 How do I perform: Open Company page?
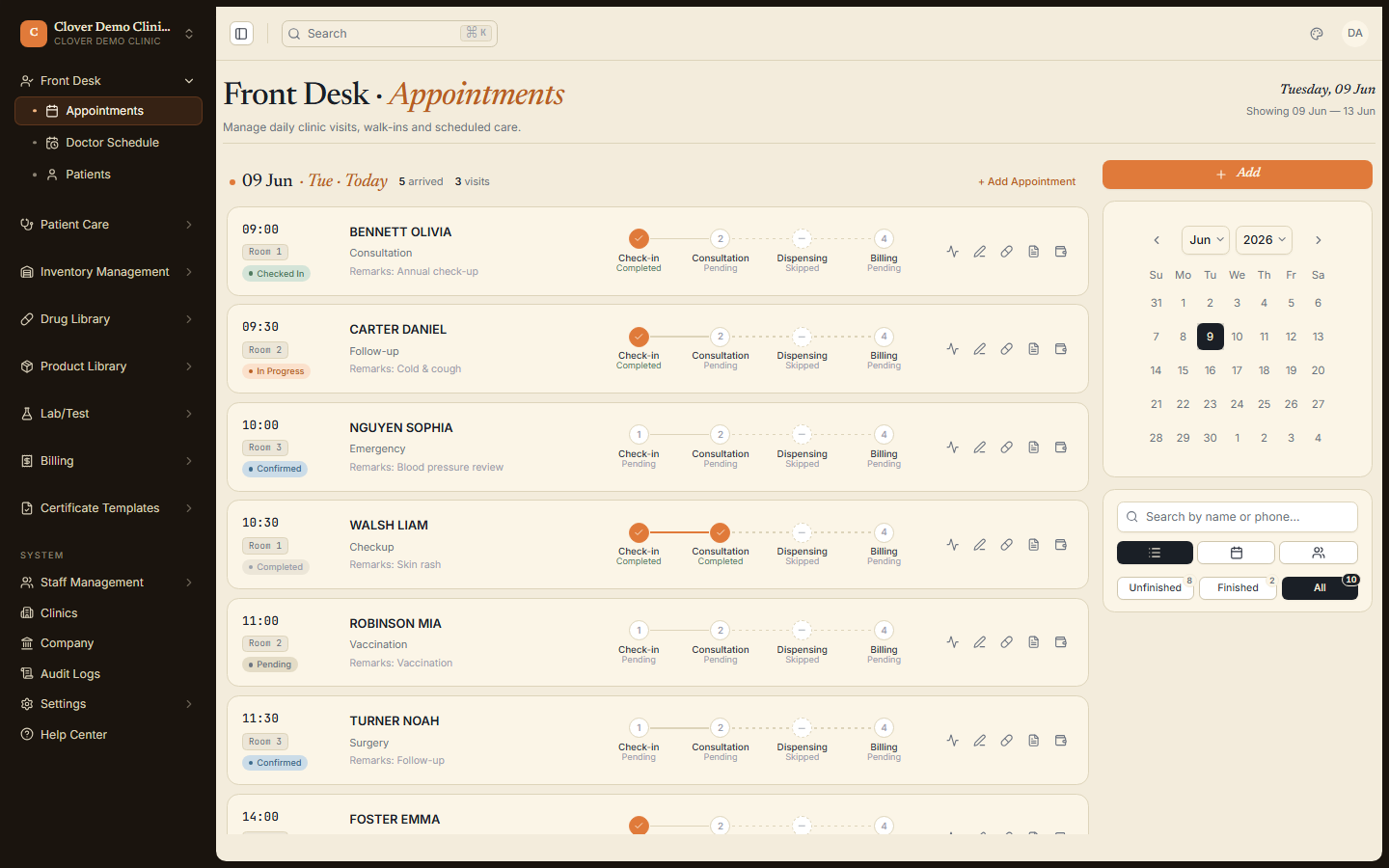click(108, 643)
